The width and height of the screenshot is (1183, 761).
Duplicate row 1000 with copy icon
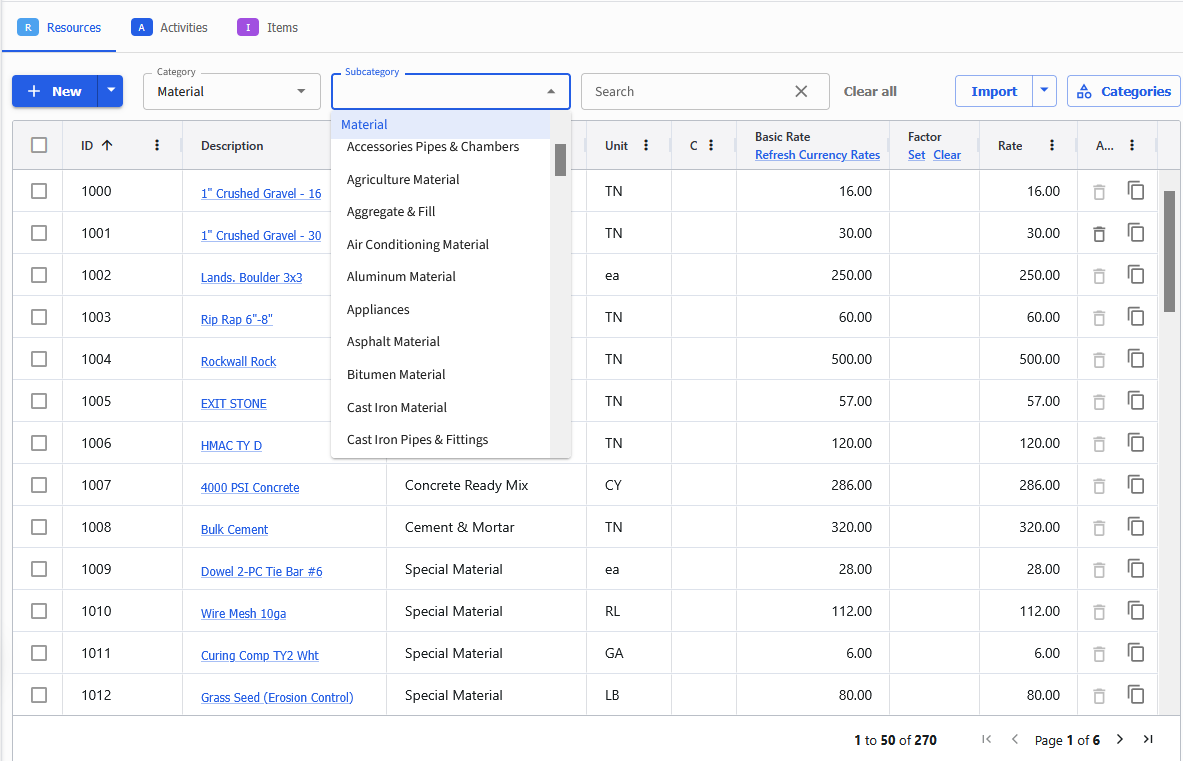click(x=1135, y=191)
